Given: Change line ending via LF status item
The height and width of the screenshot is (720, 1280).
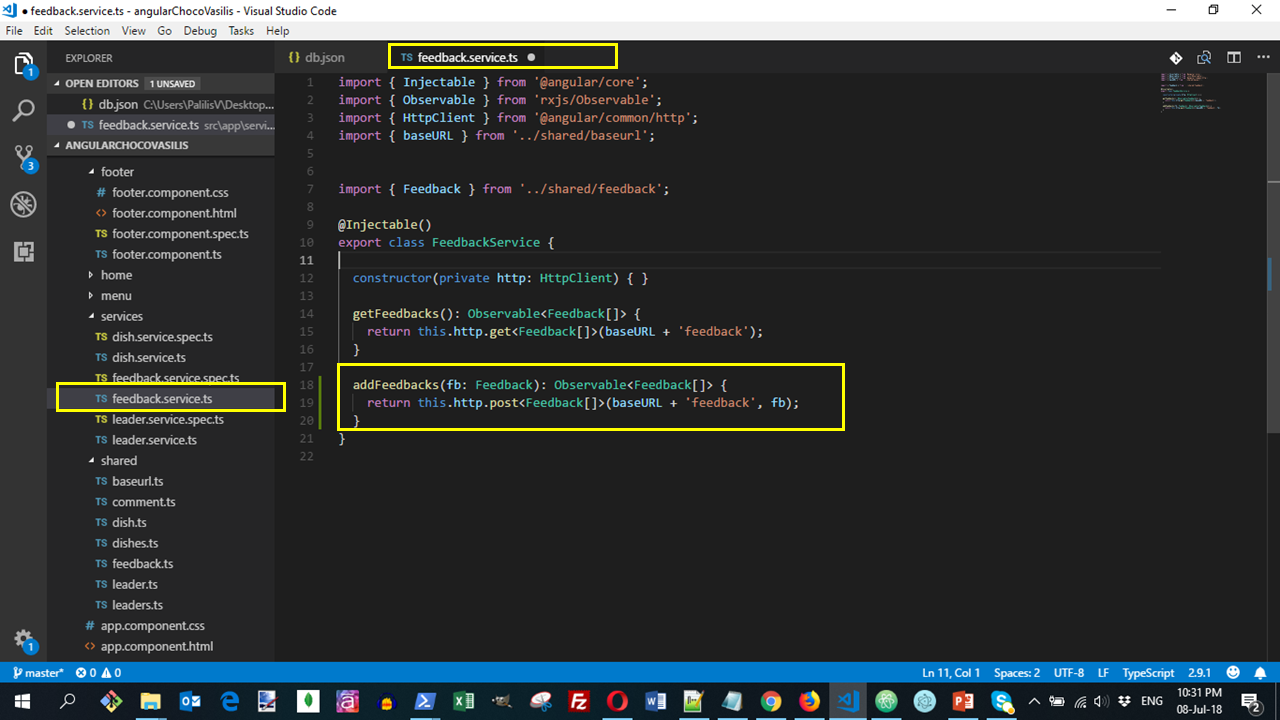Looking at the screenshot, I should pos(1103,673).
